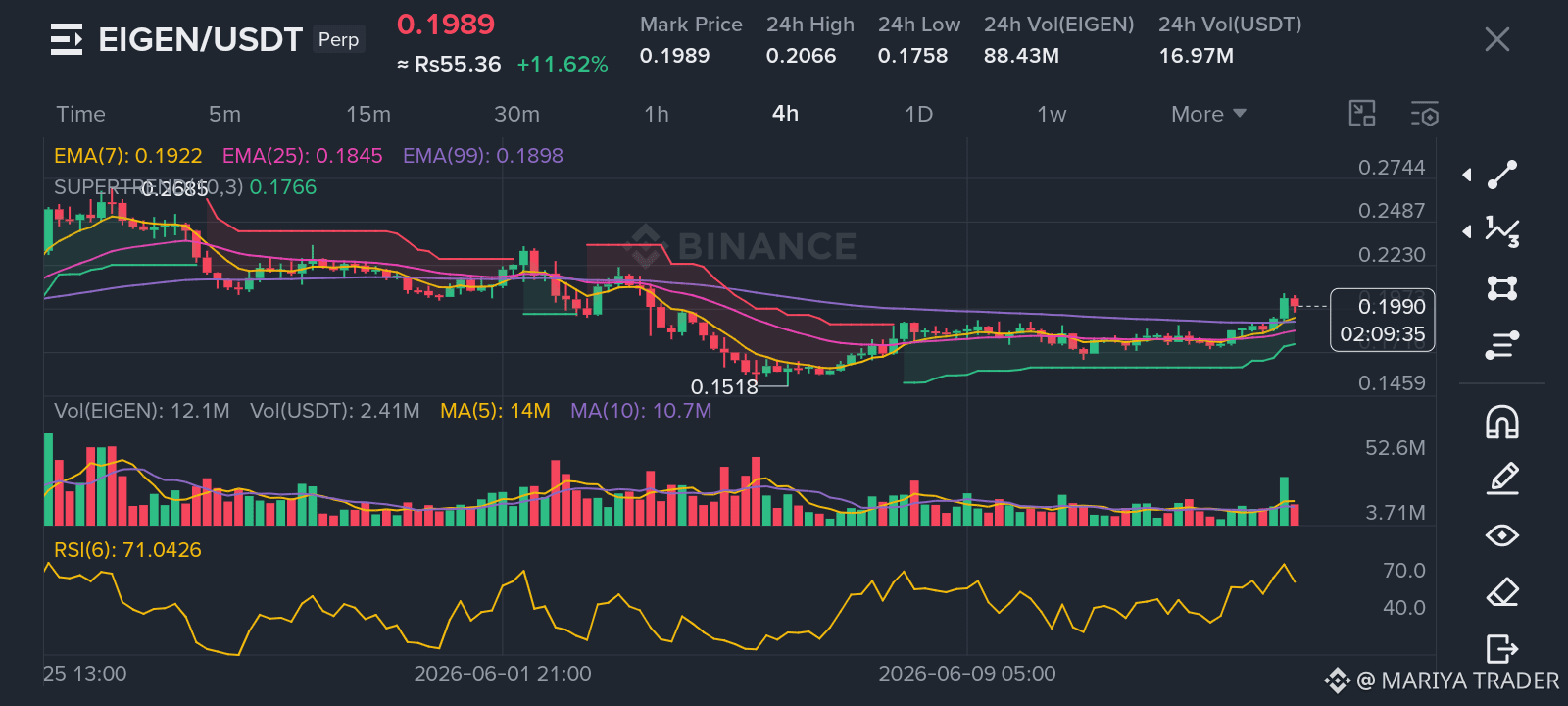The image size is (1568, 706).
Task: Click the 24h Vol(USDT) value 16.97M
Action: 1196,56
